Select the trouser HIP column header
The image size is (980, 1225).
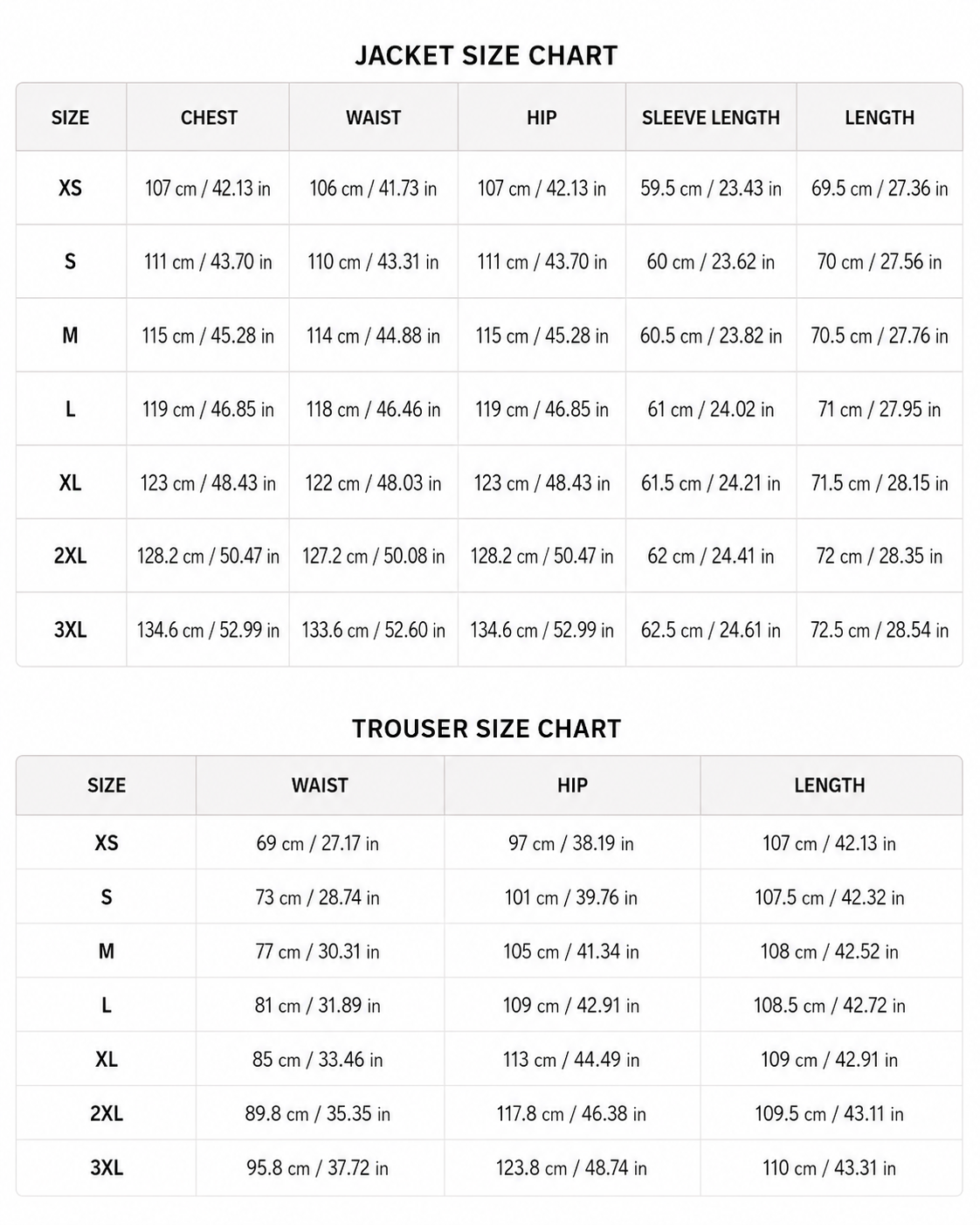[x=572, y=786]
